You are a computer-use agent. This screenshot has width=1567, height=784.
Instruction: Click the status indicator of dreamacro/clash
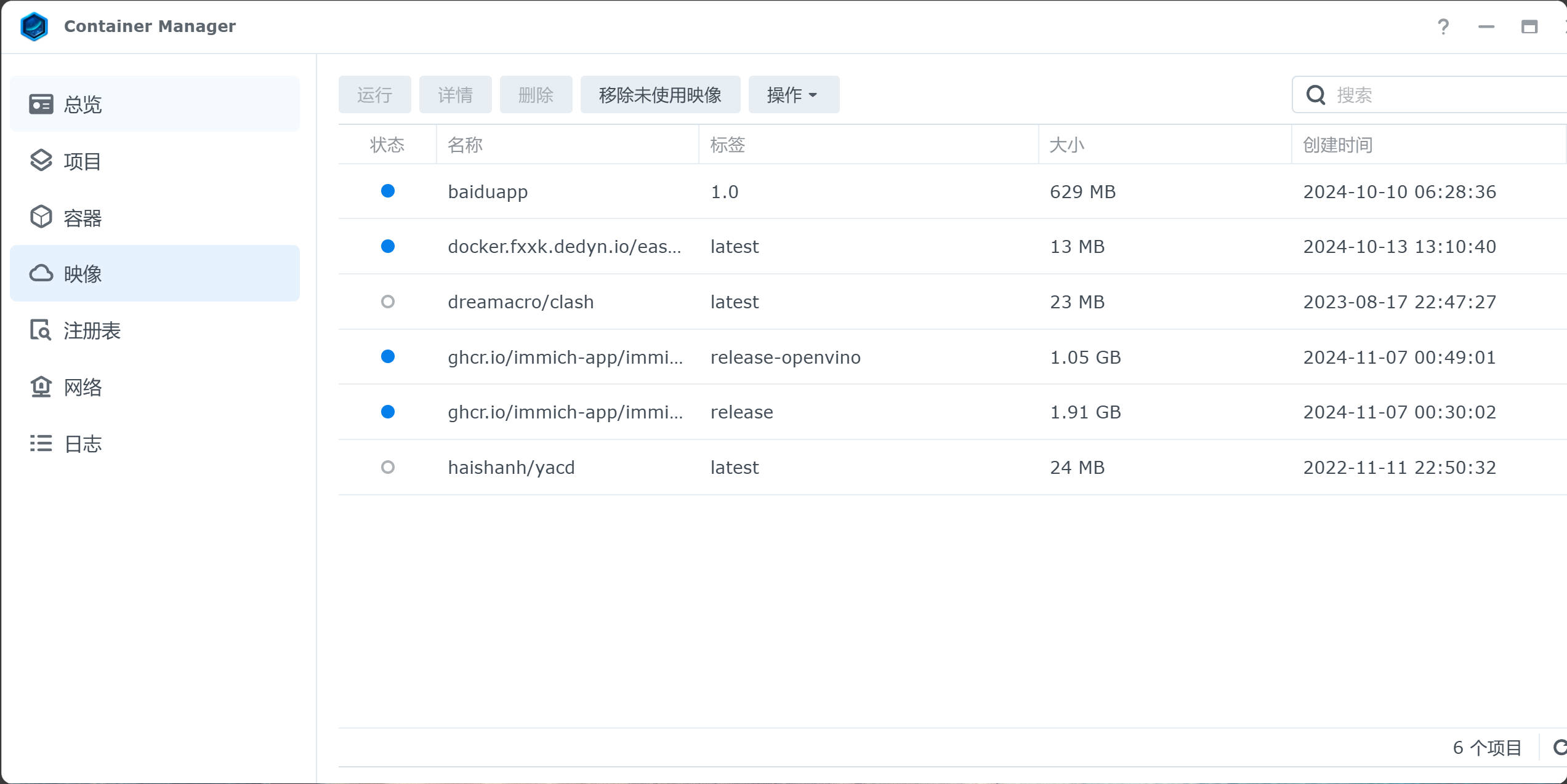[387, 302]
